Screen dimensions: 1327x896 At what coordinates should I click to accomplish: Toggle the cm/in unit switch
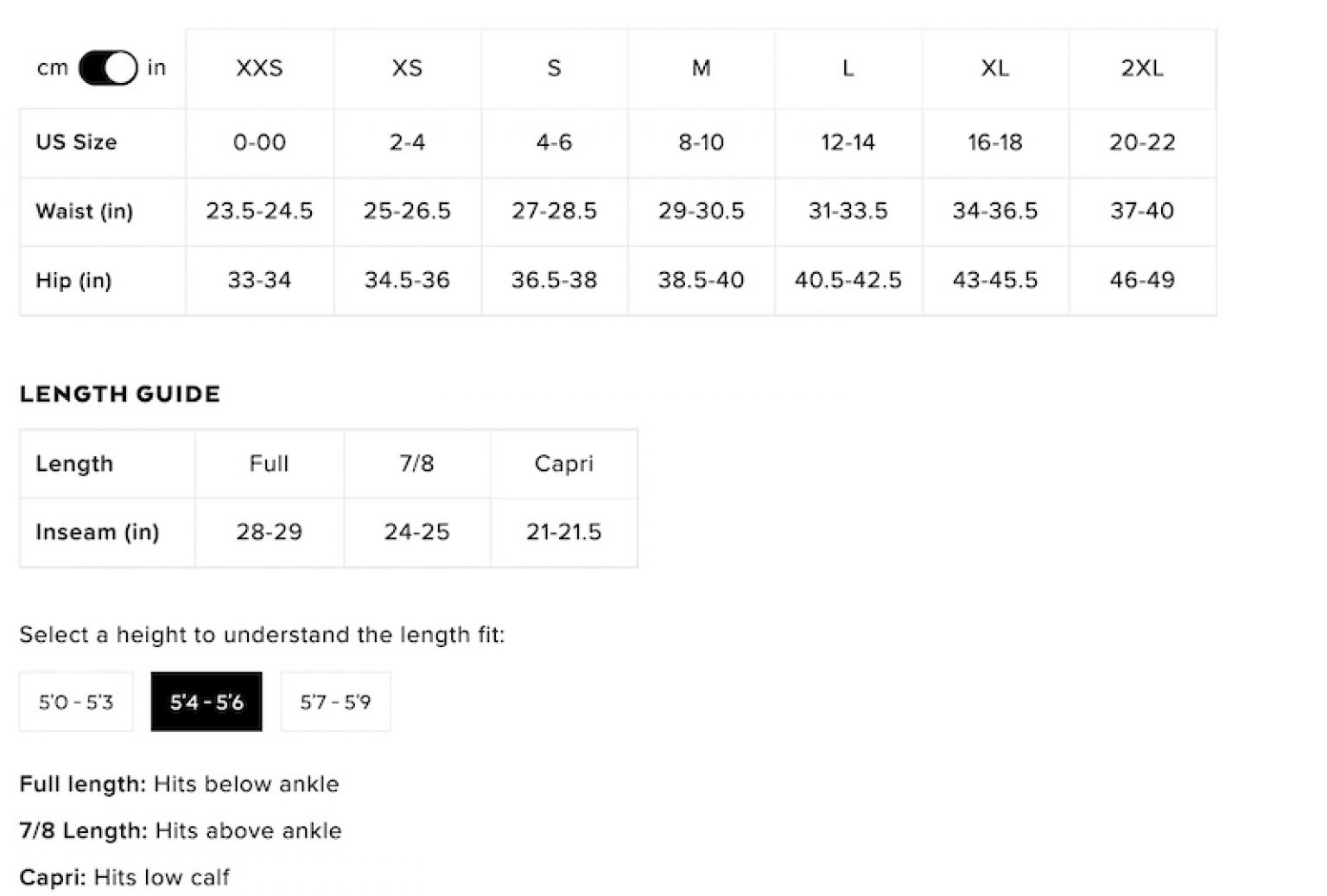[x=108, y=68]
